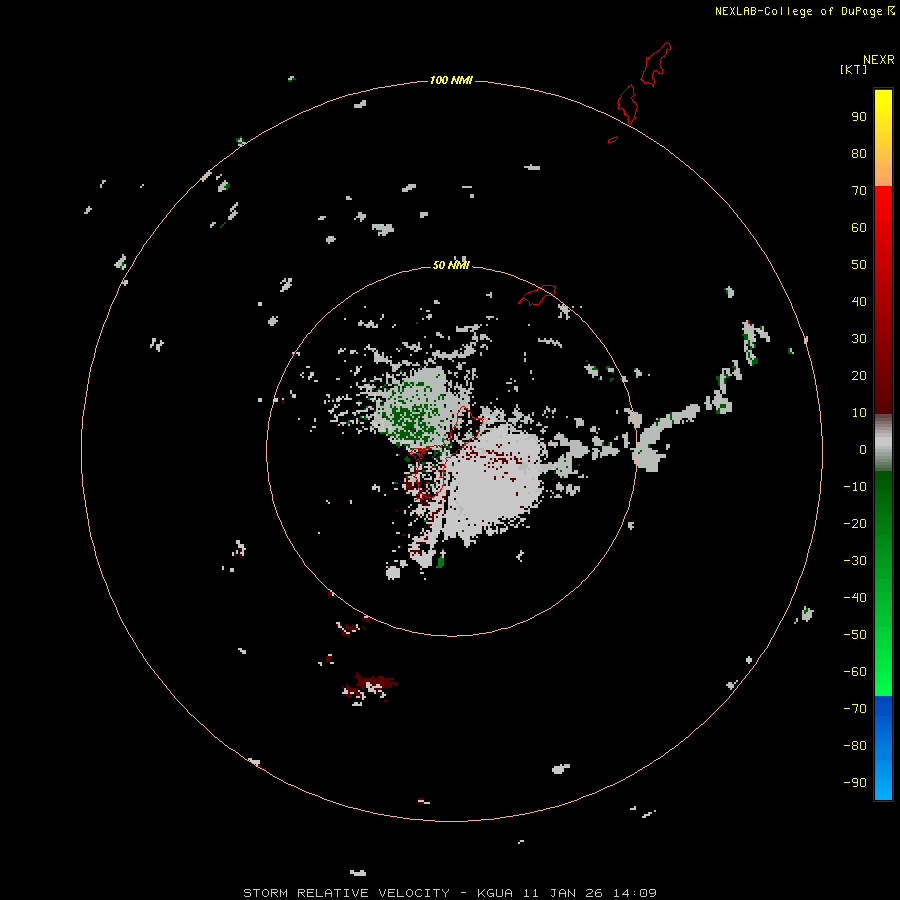Click the -40 value on velocity scale
This screenshot has width=900, height=900.
pos(855,598)
